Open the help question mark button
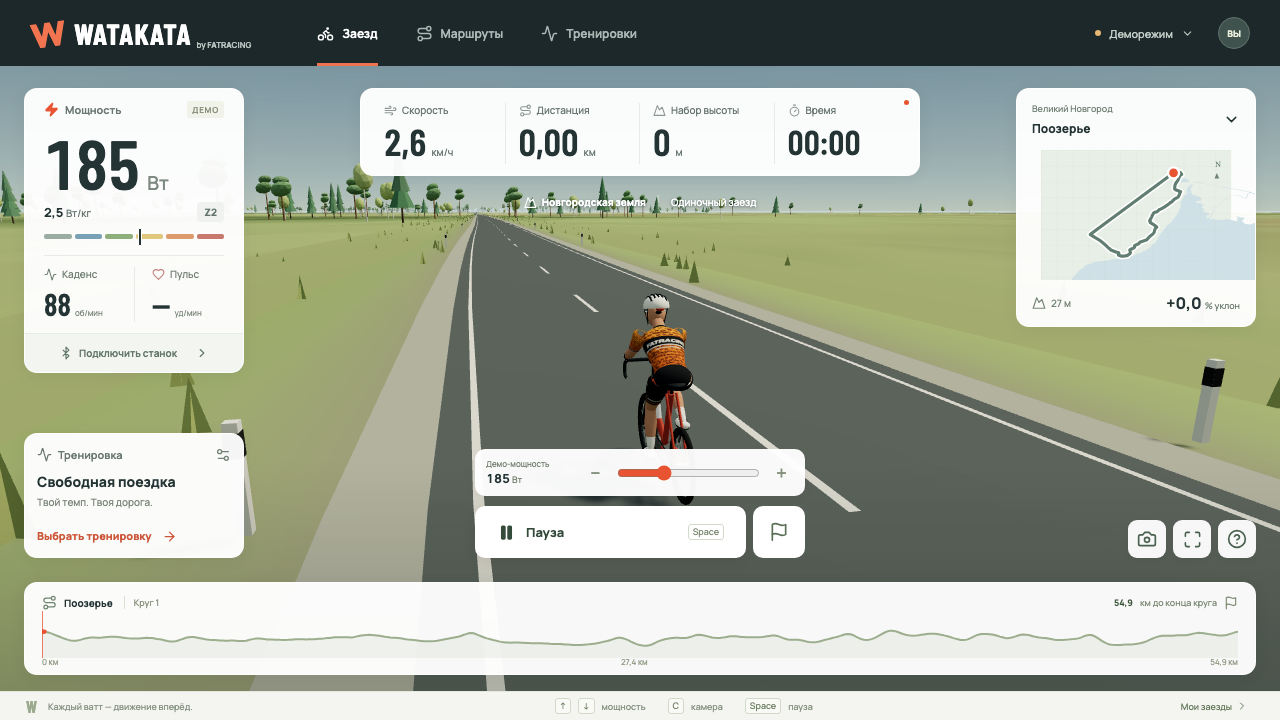 [x=1237, y=539]
